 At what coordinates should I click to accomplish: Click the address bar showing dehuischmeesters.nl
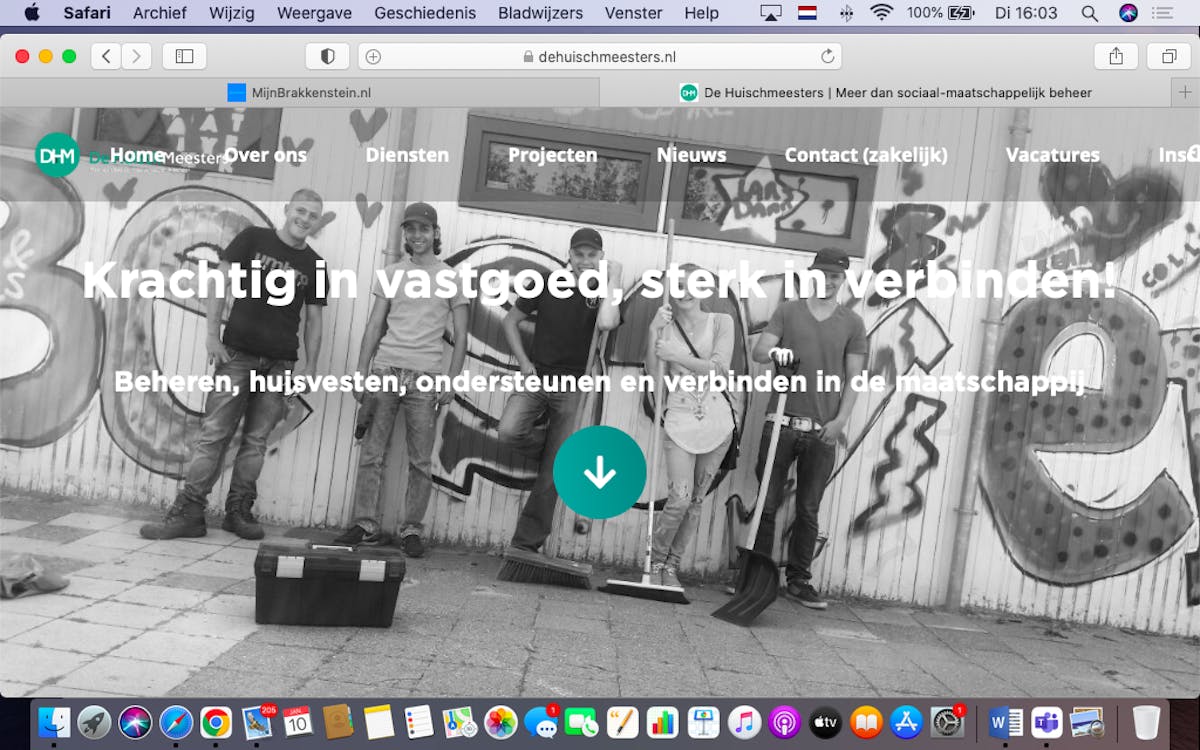600,56
